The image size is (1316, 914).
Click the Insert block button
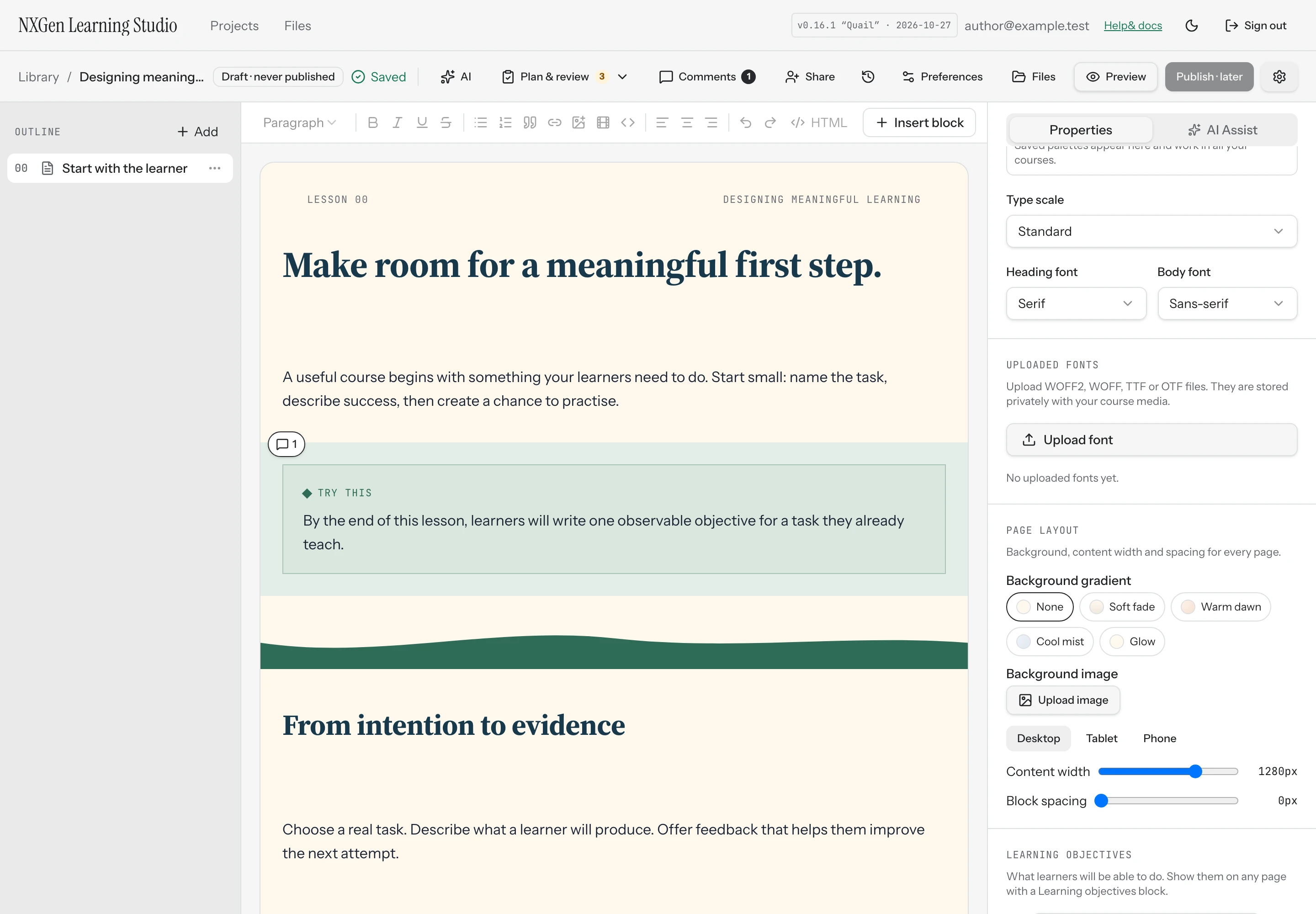[x=919, y=122]
